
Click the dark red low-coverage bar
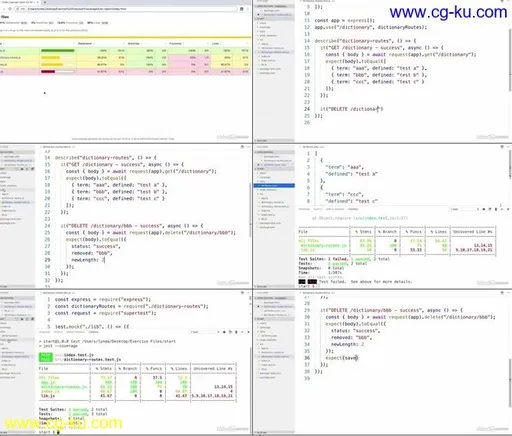48,71
